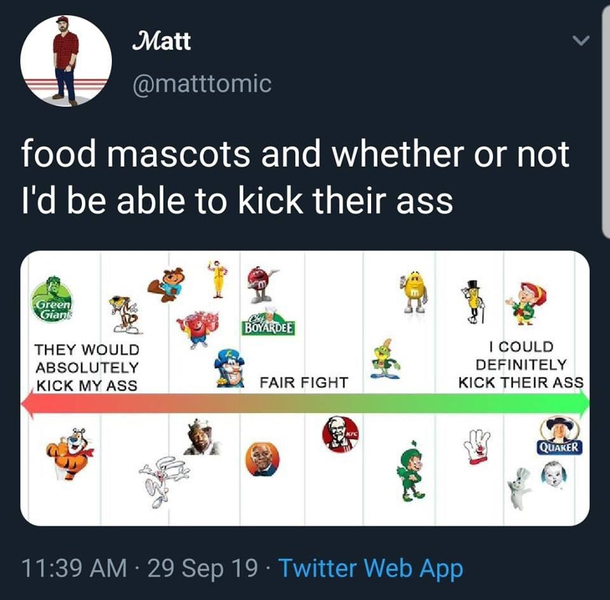The height and width of the screenshot is (600, 610).
Task: Click the yellow M&M character
Action: [x=414, y=292]
